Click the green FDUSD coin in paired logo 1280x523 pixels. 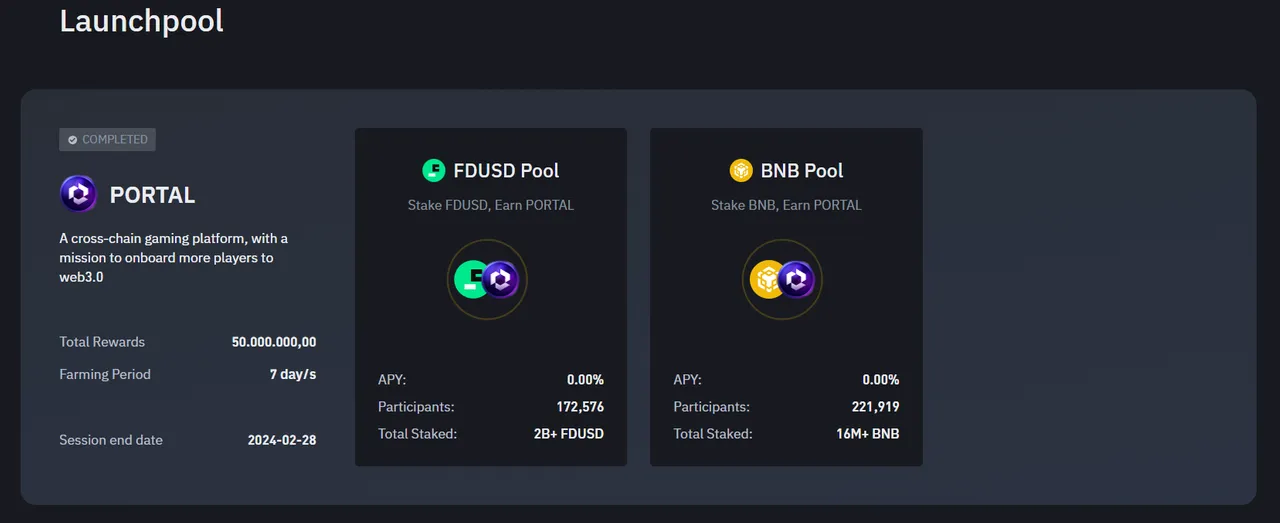[472, 279]
